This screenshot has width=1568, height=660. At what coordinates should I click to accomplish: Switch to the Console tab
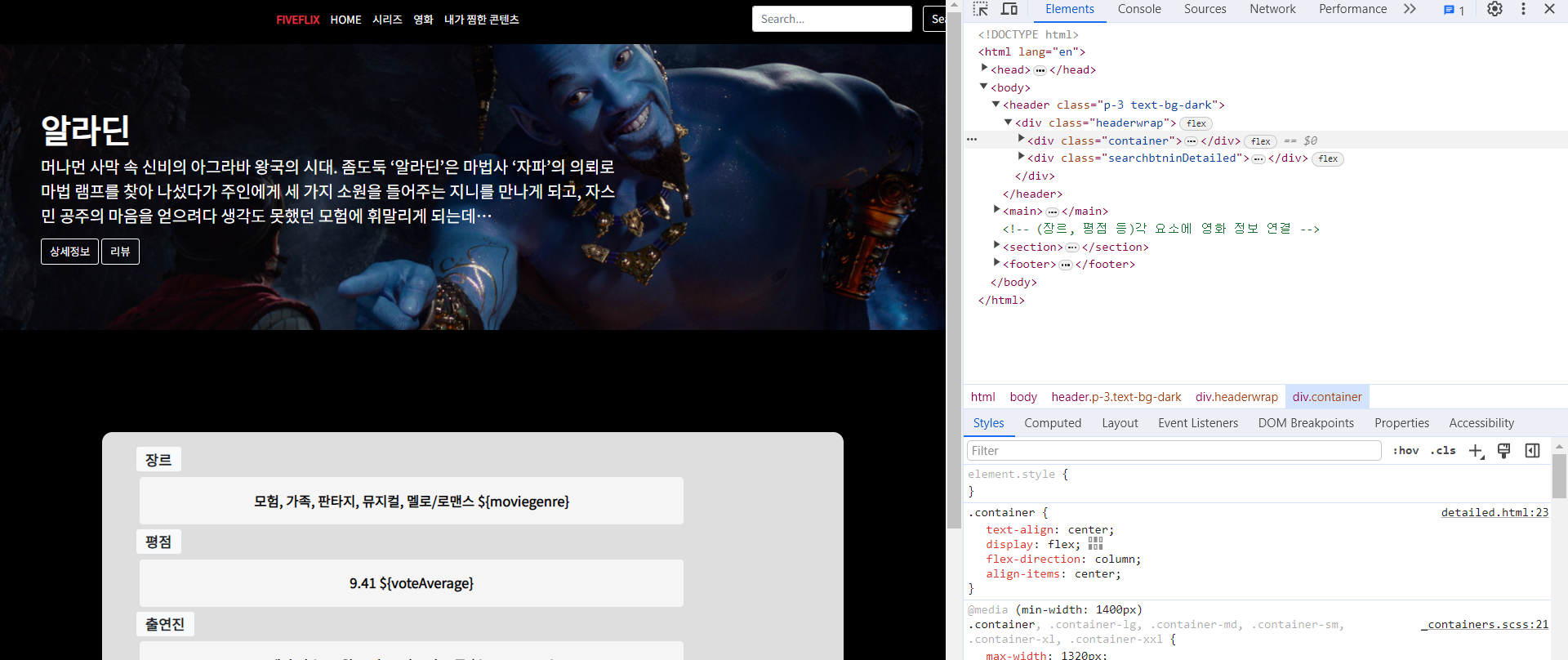tap(1138, 9)
